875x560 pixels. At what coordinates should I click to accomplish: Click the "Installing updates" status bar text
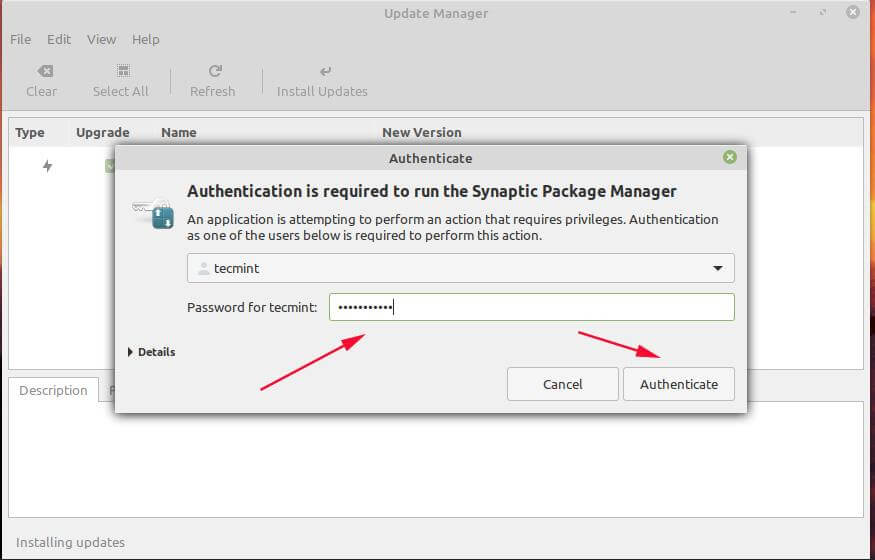(70, 542)
